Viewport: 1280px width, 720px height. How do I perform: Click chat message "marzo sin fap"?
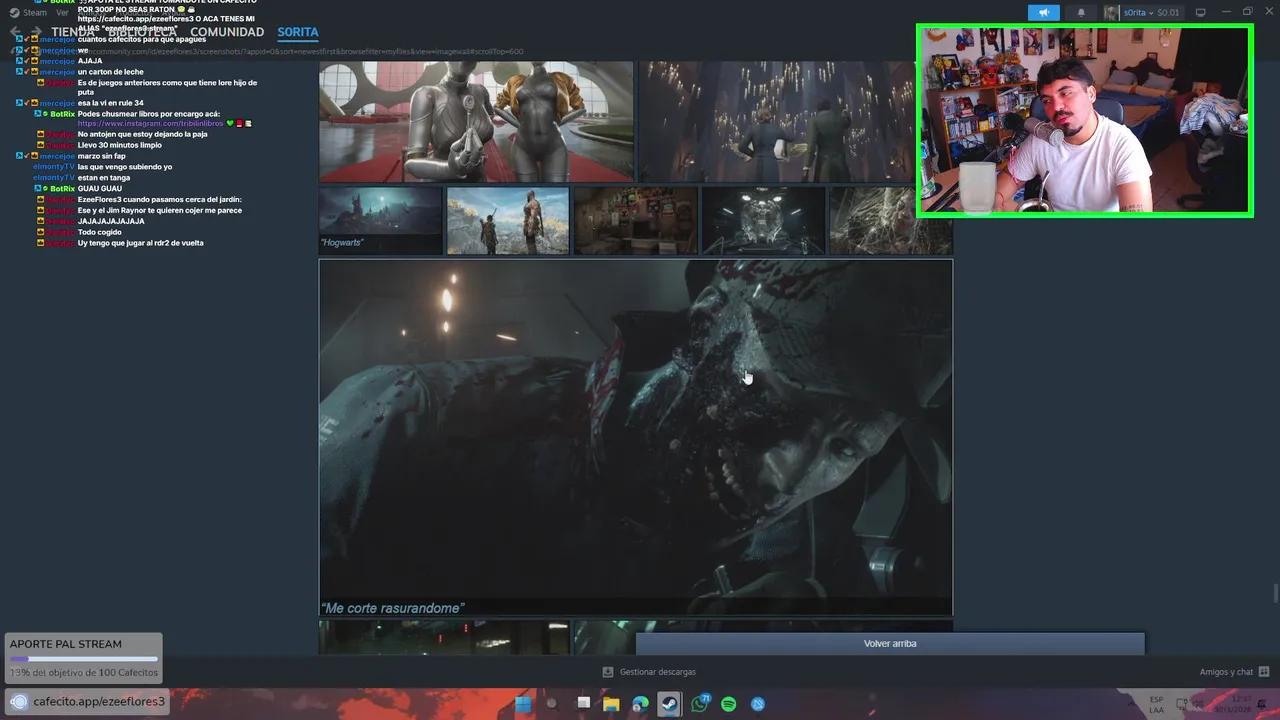click(102, 156)
